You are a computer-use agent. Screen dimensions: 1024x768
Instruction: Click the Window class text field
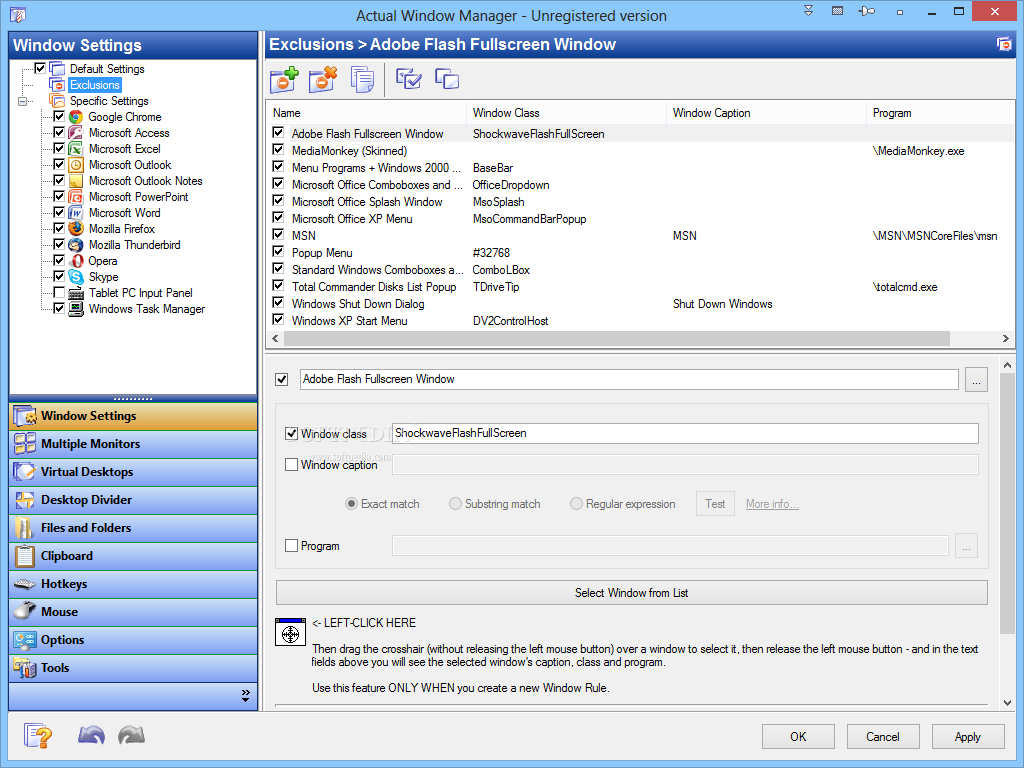click(x=685, y=434)
